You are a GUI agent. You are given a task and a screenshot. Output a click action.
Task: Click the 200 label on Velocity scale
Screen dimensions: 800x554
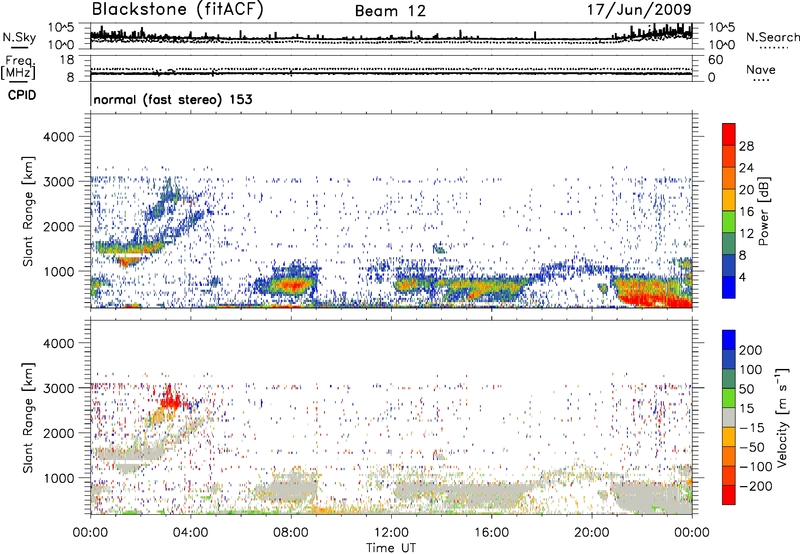[x=751, y=350]
